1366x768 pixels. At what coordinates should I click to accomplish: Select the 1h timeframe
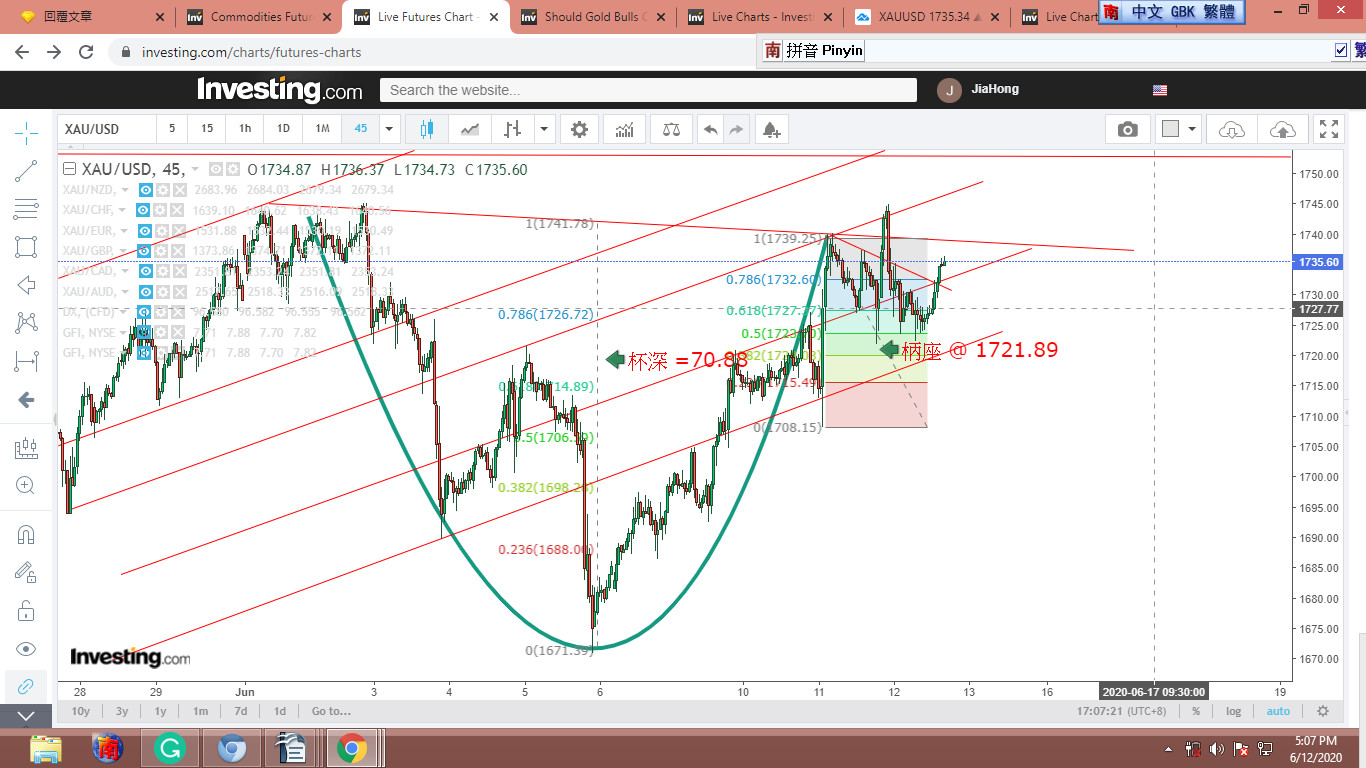(x=245, y=129)
